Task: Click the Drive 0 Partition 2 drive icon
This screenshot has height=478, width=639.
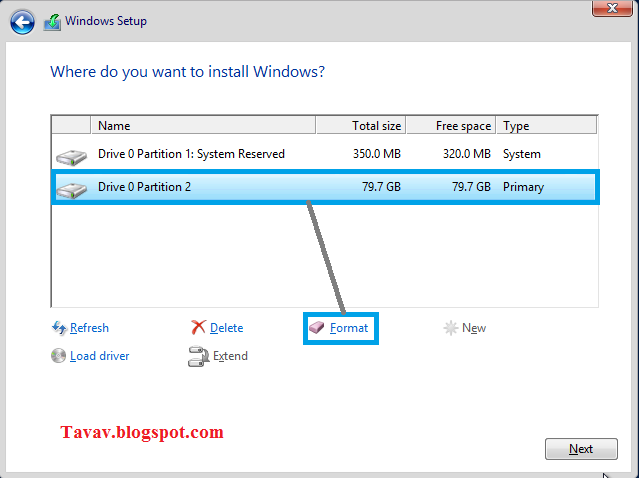Action: pyautogui.click(x=71, y=190)
